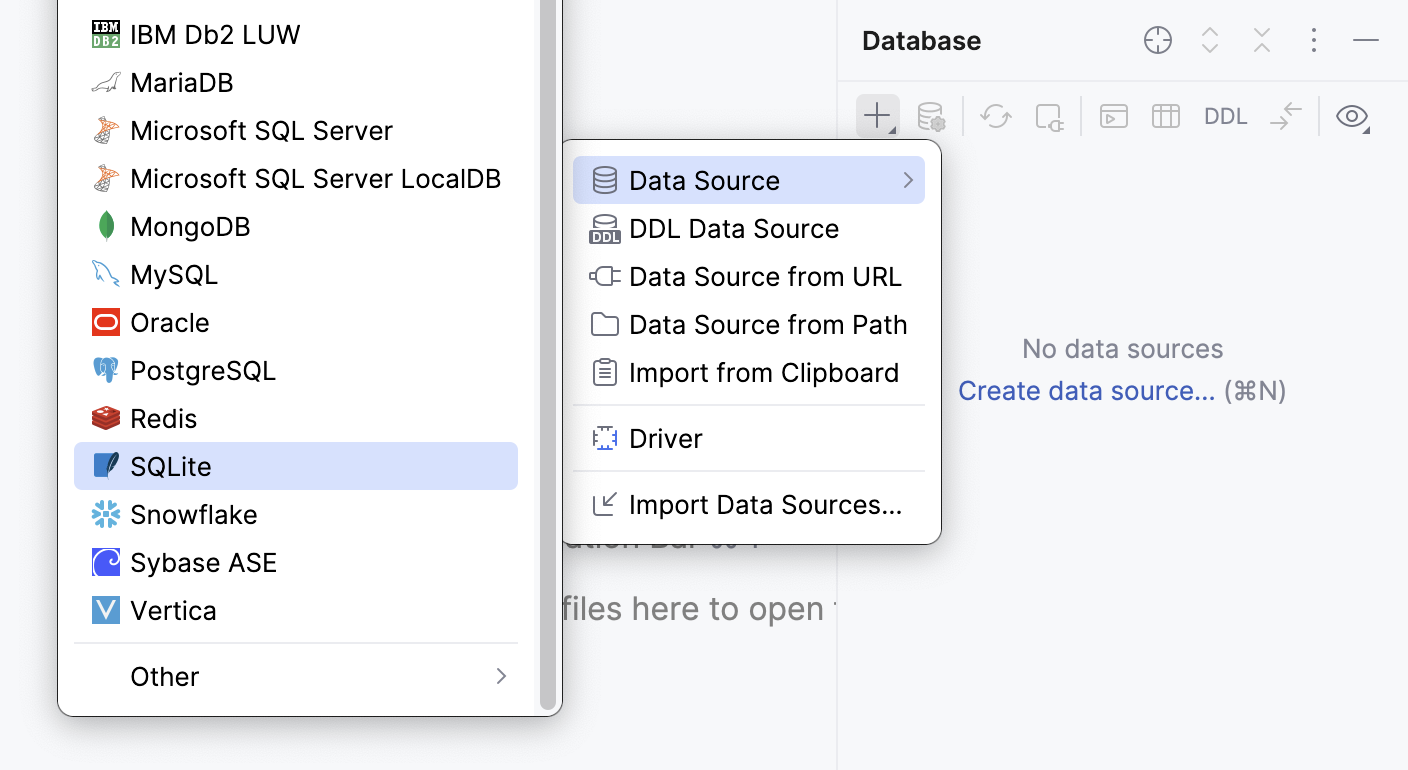The width and height of the screenshot is (1408, 770).
Task: Click the Table view icon
Action: coord(1165,116)
